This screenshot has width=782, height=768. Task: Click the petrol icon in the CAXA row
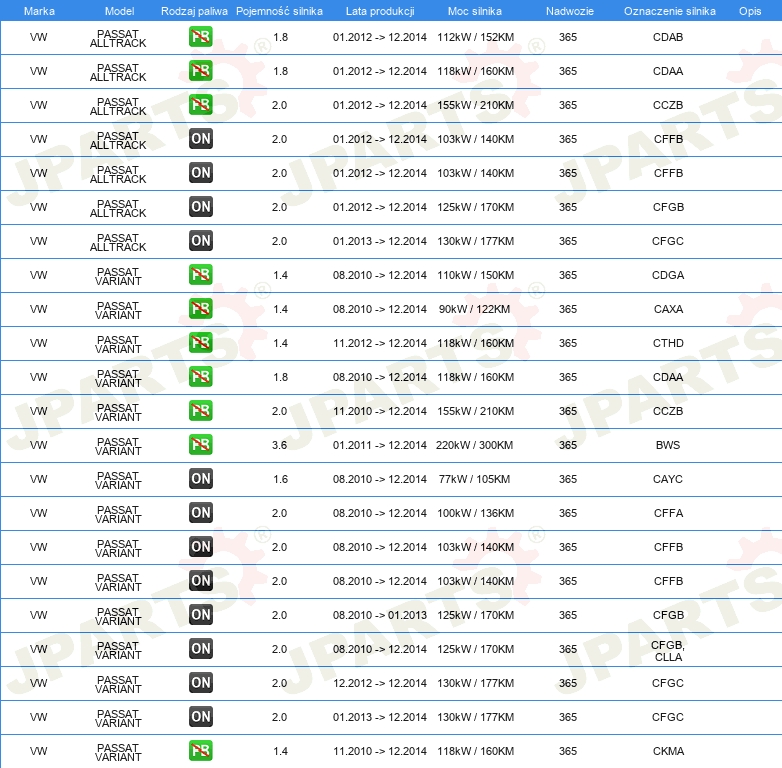[200, 309]
